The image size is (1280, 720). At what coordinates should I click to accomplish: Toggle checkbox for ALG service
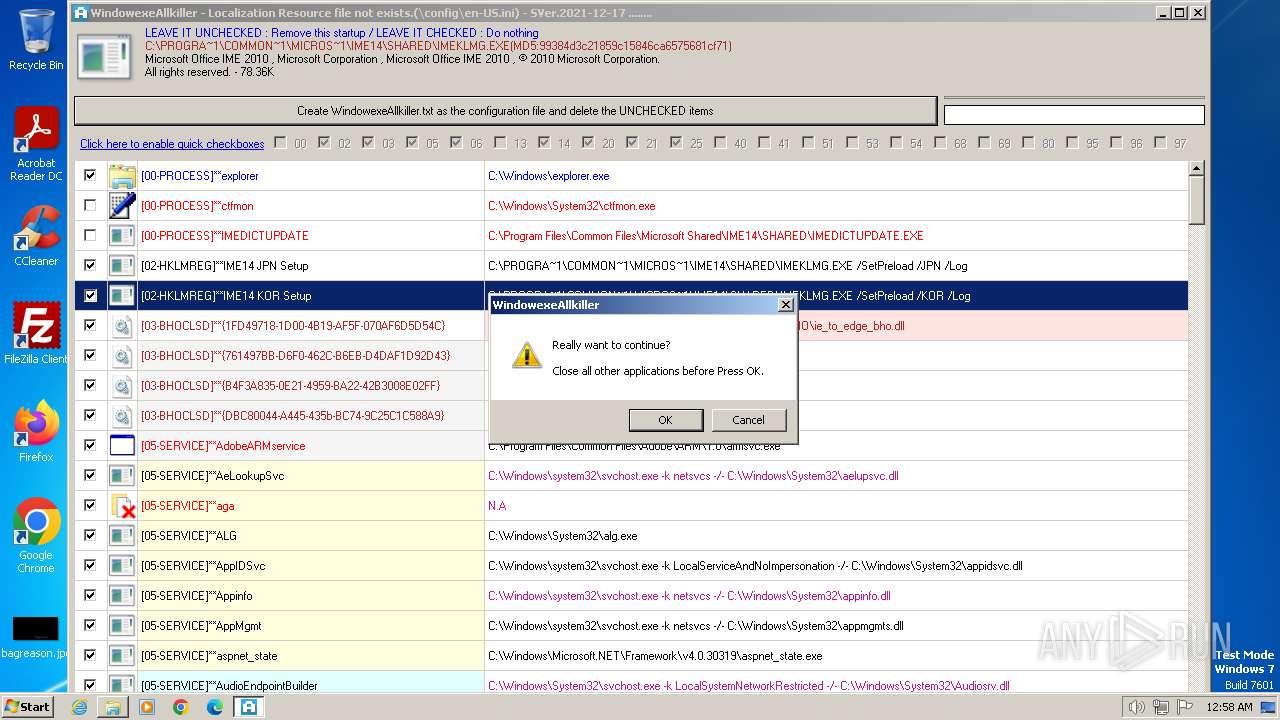90,535
